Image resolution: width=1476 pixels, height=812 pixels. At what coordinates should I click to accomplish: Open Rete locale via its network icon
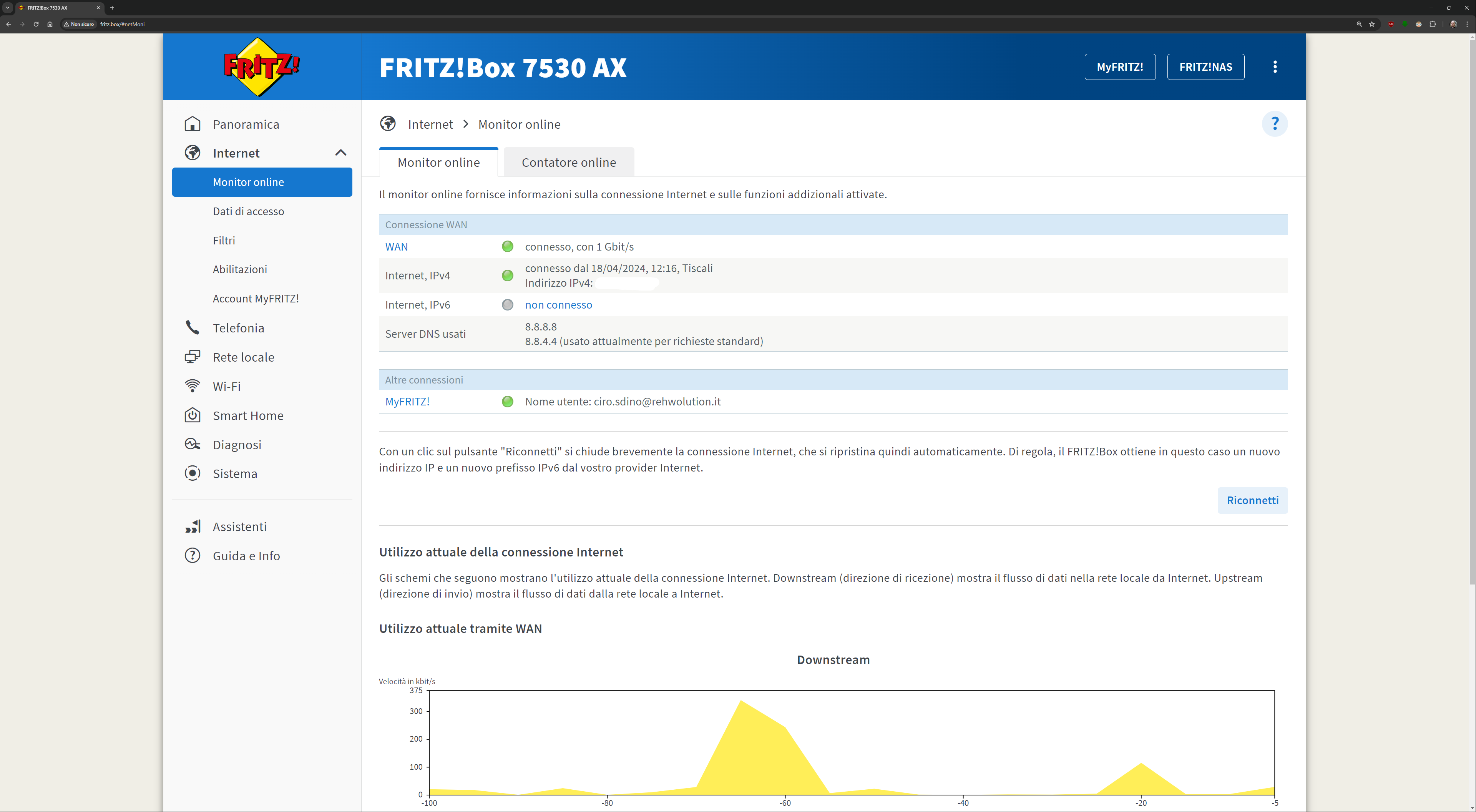193,357
